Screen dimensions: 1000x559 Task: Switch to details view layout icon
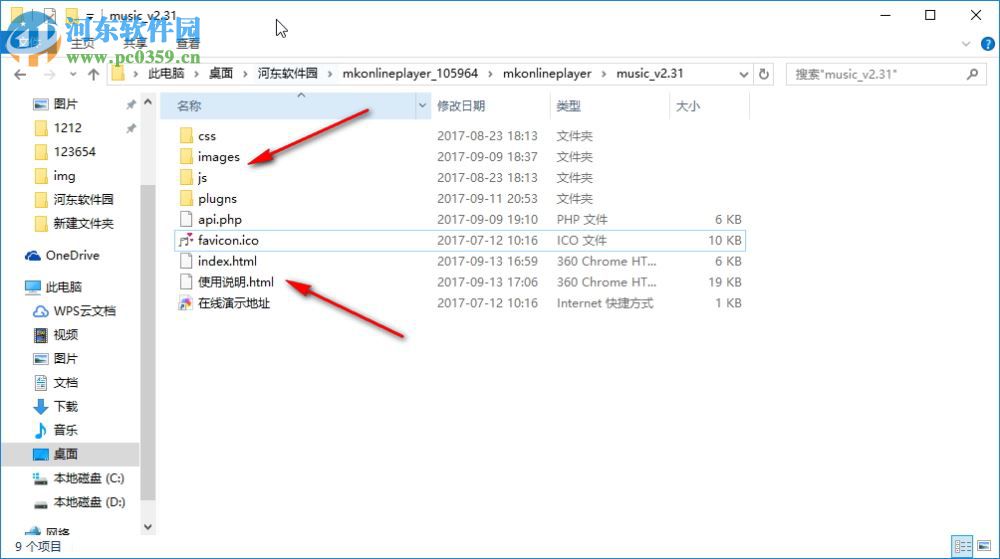point(962,546)
